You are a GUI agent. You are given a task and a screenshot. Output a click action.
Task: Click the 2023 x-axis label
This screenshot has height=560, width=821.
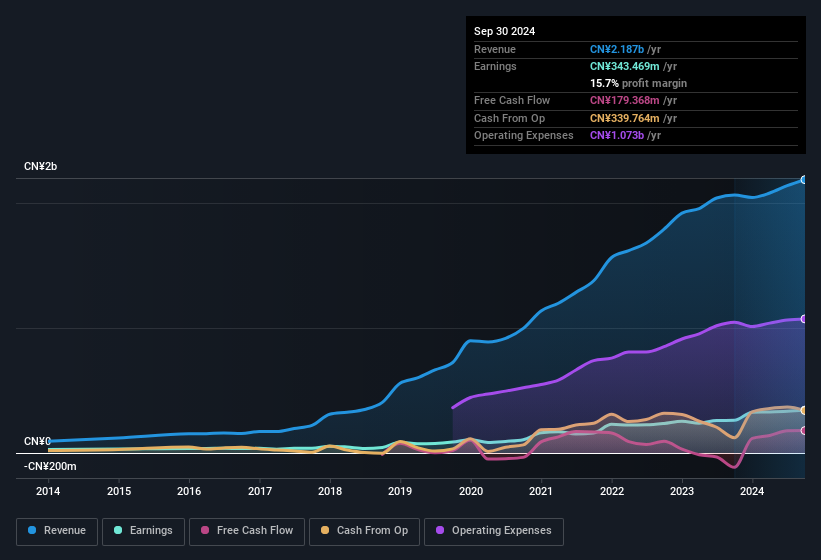click(x=682, y=491)
